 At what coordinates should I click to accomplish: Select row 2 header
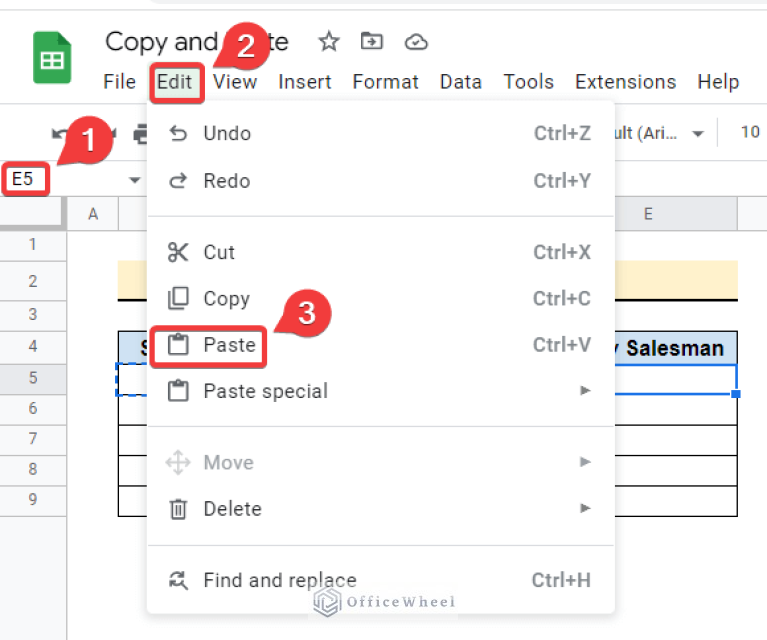(x=33, y=281)
